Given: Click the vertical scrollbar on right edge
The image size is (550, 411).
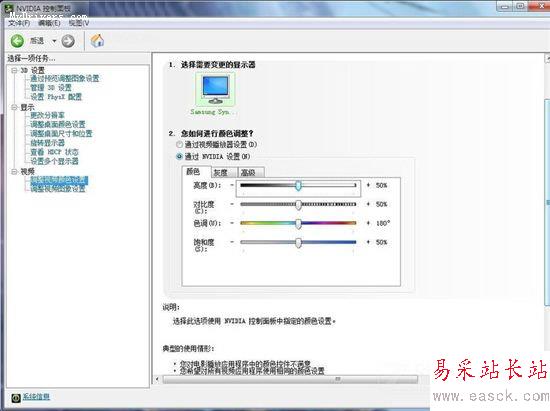Looking at the screenshot, I should pos(547,203).
